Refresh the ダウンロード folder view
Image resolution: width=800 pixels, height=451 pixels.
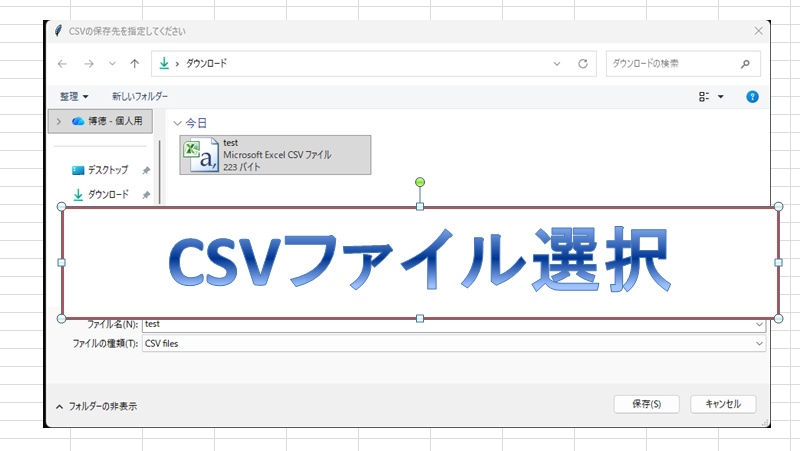click(x=583, y=64)
